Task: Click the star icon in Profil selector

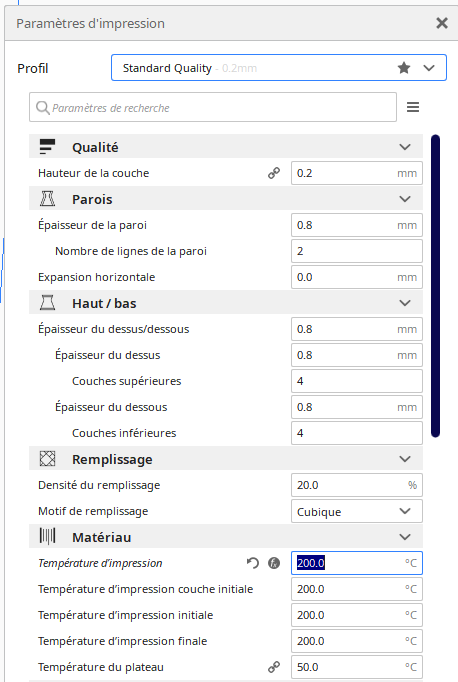Action: coord(404,68)
